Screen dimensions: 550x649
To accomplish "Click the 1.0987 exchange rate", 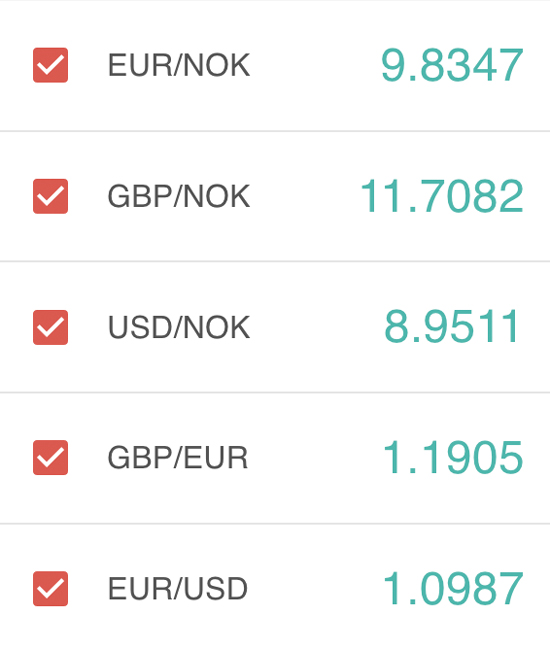I will tap(453, 589).
